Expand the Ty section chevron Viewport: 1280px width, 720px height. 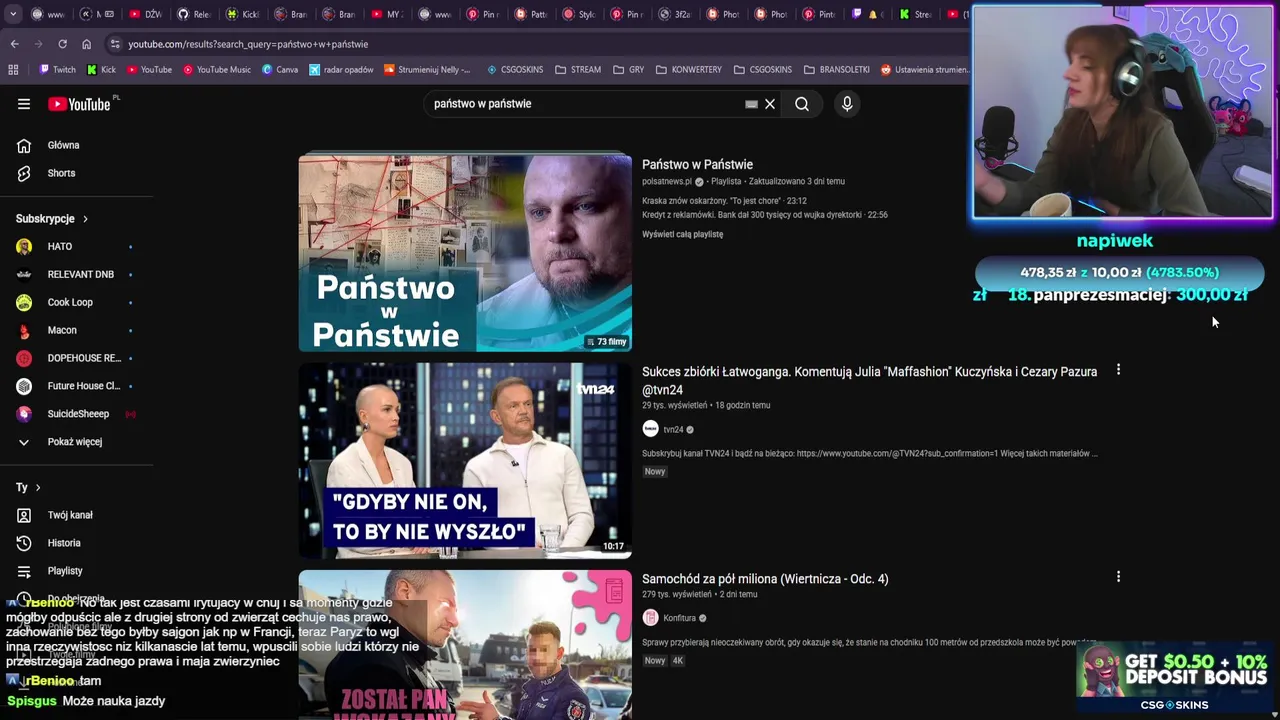point(38,488)
